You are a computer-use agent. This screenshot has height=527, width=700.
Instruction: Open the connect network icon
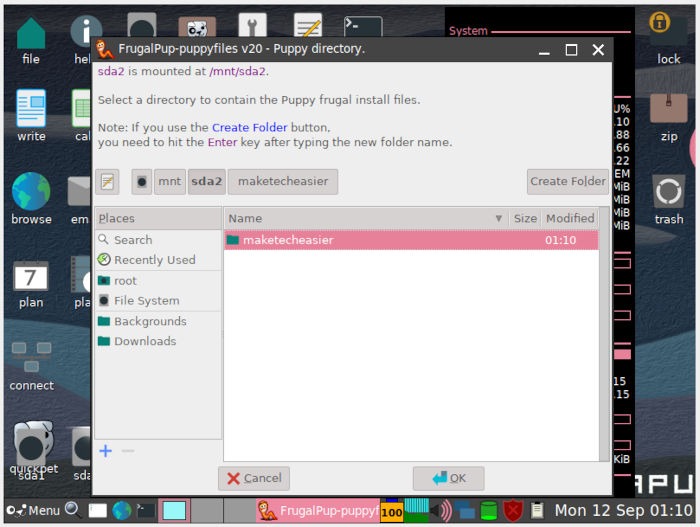(x=31, y=366)
